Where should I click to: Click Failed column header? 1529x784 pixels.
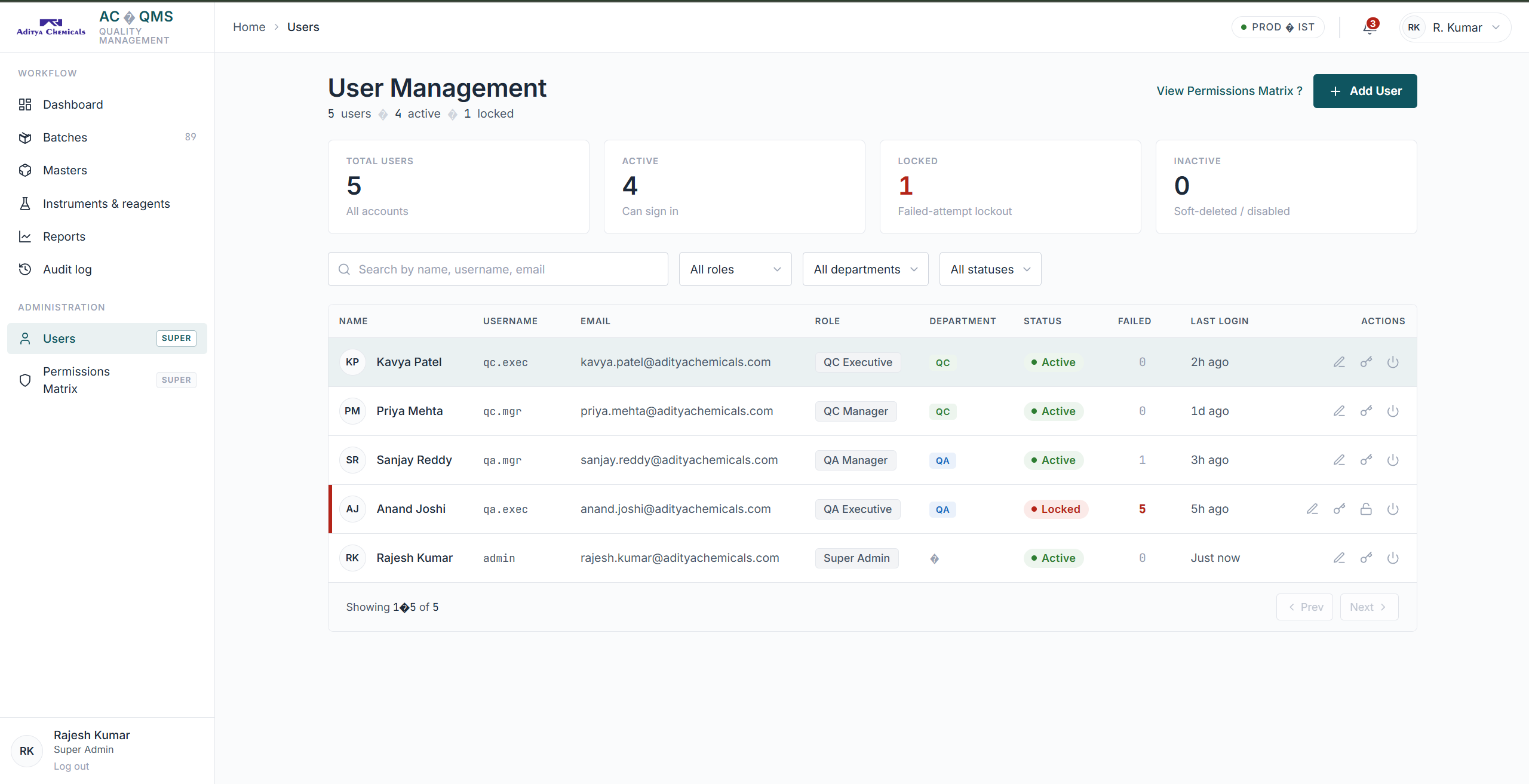coord(1134,321)
